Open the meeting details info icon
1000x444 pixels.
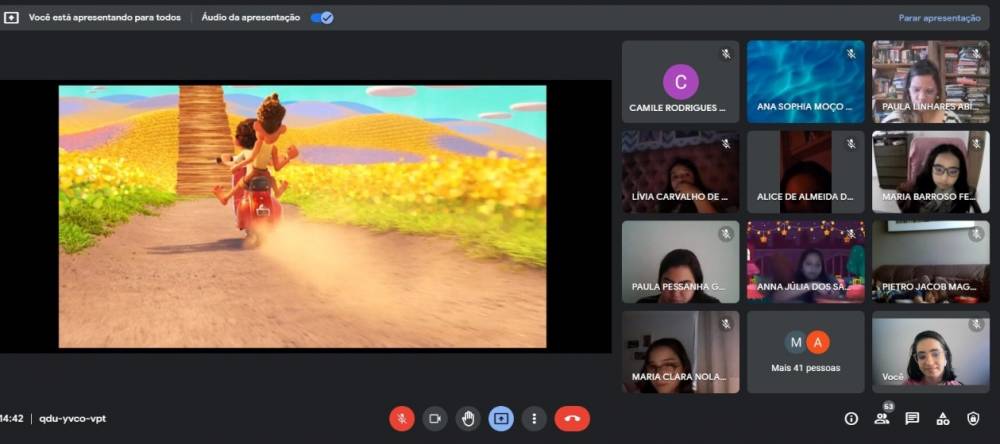[x=851, y=418]
